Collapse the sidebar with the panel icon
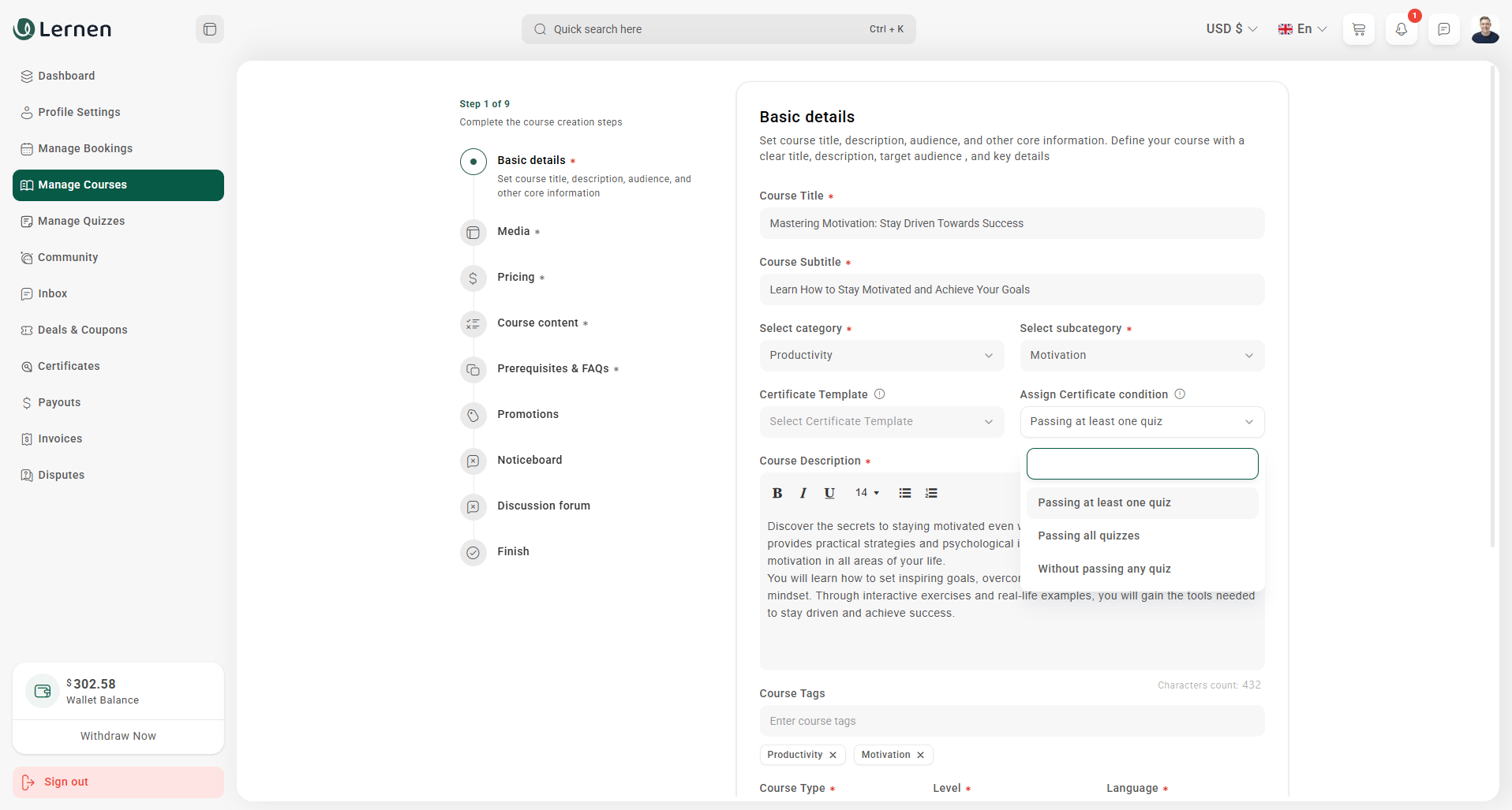The width and height of the screenshot is (1512, 810). click(210, 29)
